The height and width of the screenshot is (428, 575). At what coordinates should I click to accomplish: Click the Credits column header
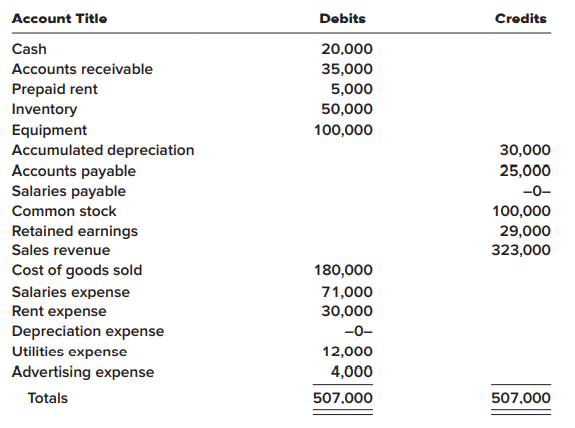click(521, 19)
